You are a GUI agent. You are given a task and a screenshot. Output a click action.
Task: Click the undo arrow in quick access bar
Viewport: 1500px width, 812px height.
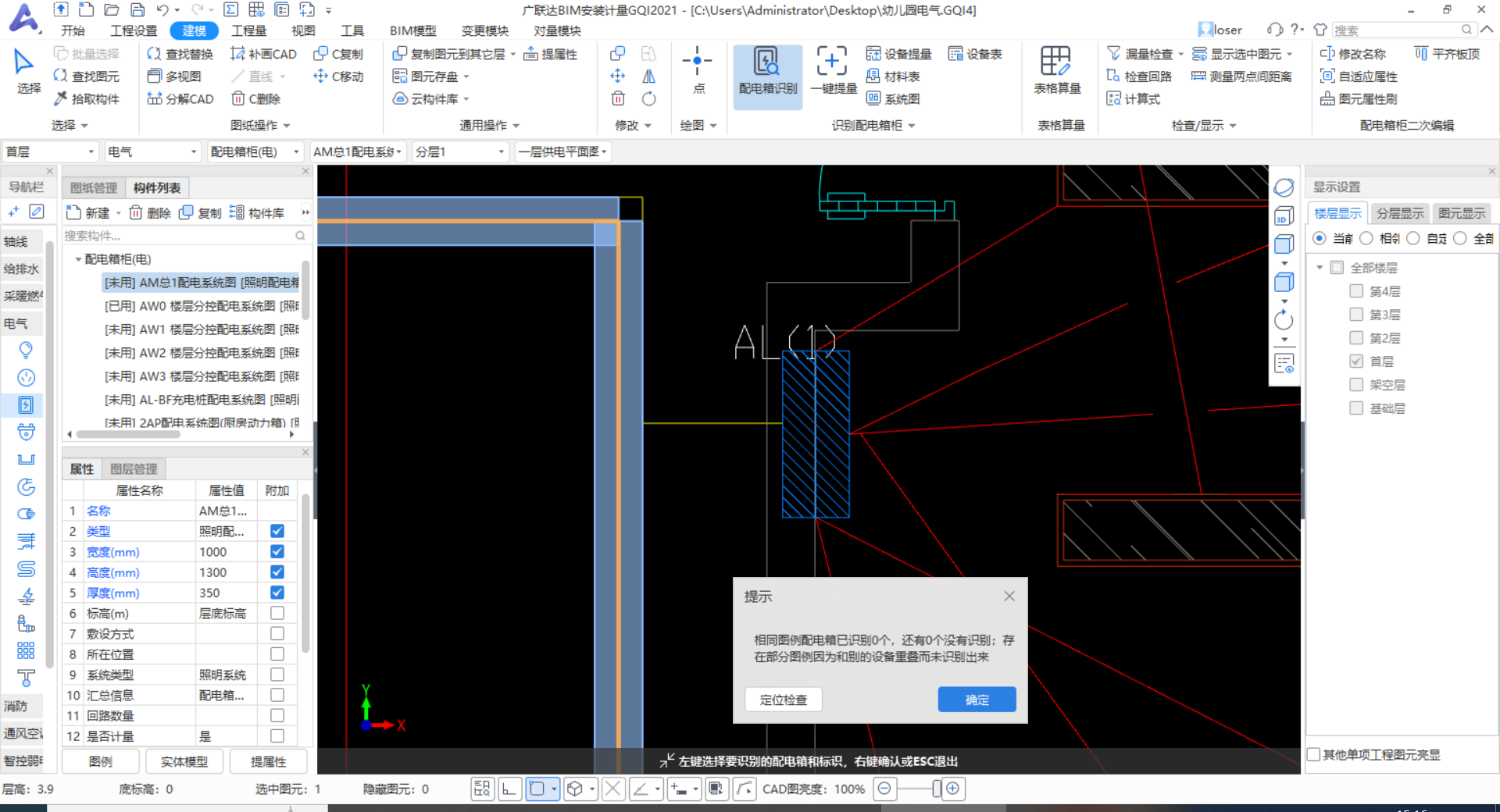(162, 10)
